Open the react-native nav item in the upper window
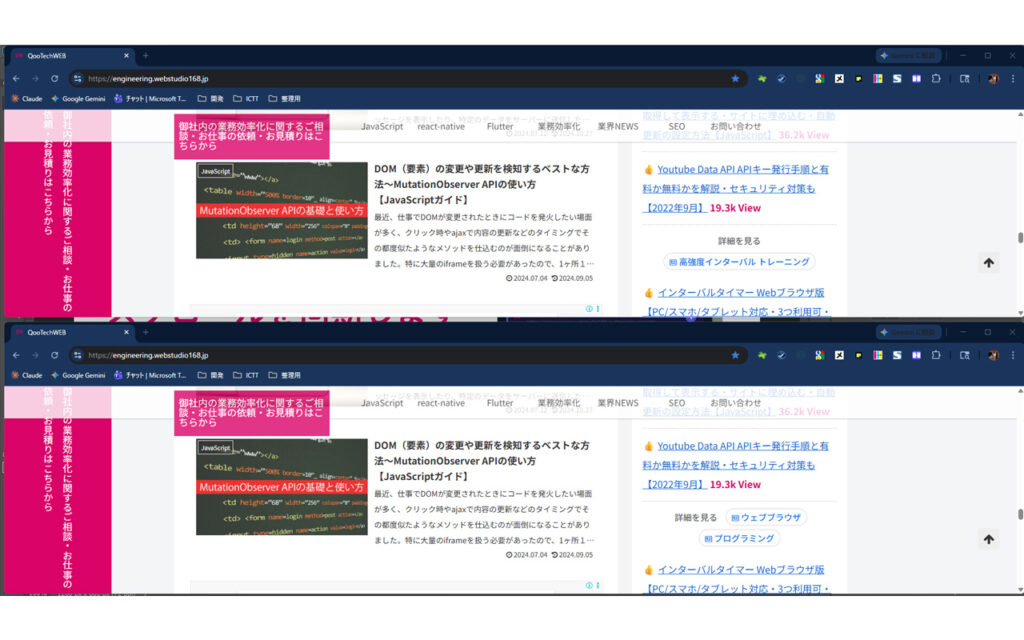 [441, 126]
